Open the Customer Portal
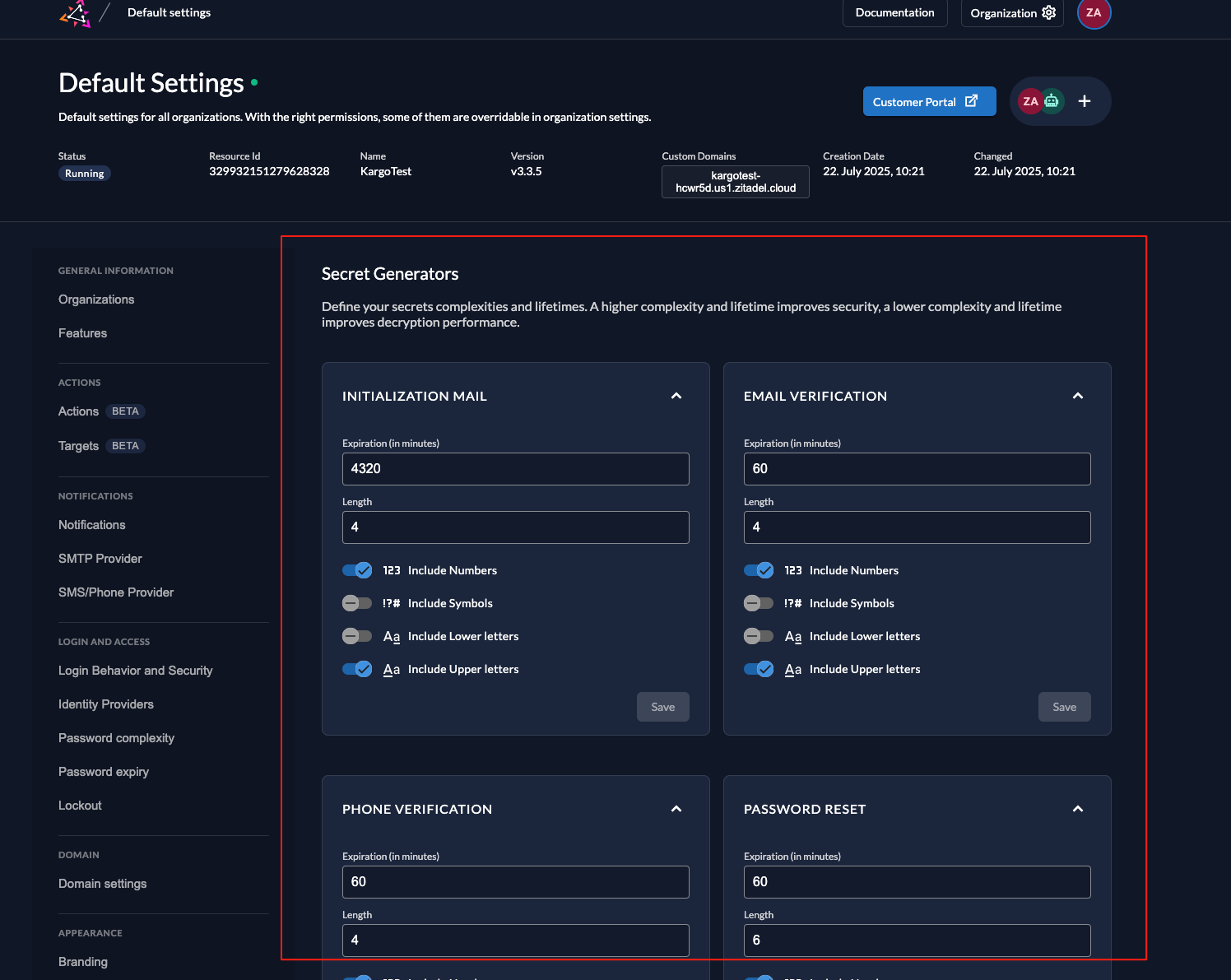Screen dimensions: 1231x980 (930, 101)
